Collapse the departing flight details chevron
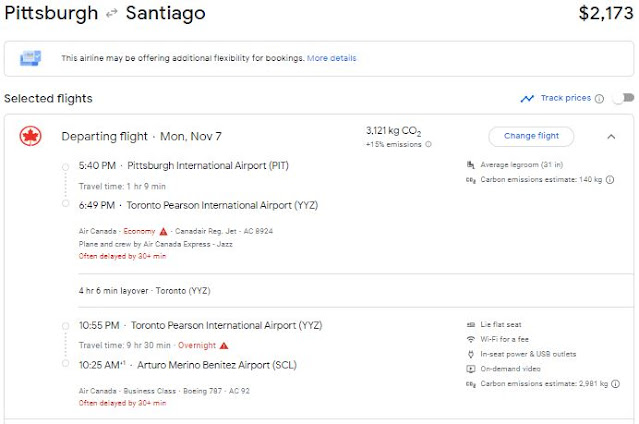The height and width of the screenshot is (424, 639). point(611,136)
